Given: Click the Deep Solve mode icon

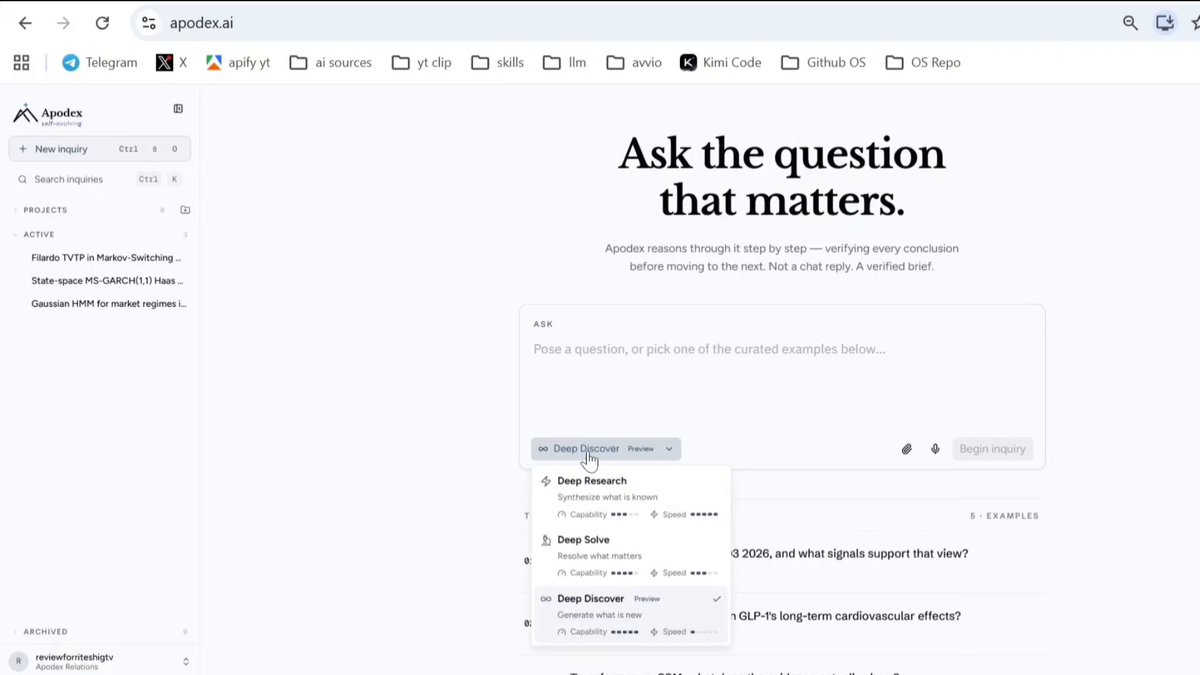Looking at the screenshot, I should point(546,540).
